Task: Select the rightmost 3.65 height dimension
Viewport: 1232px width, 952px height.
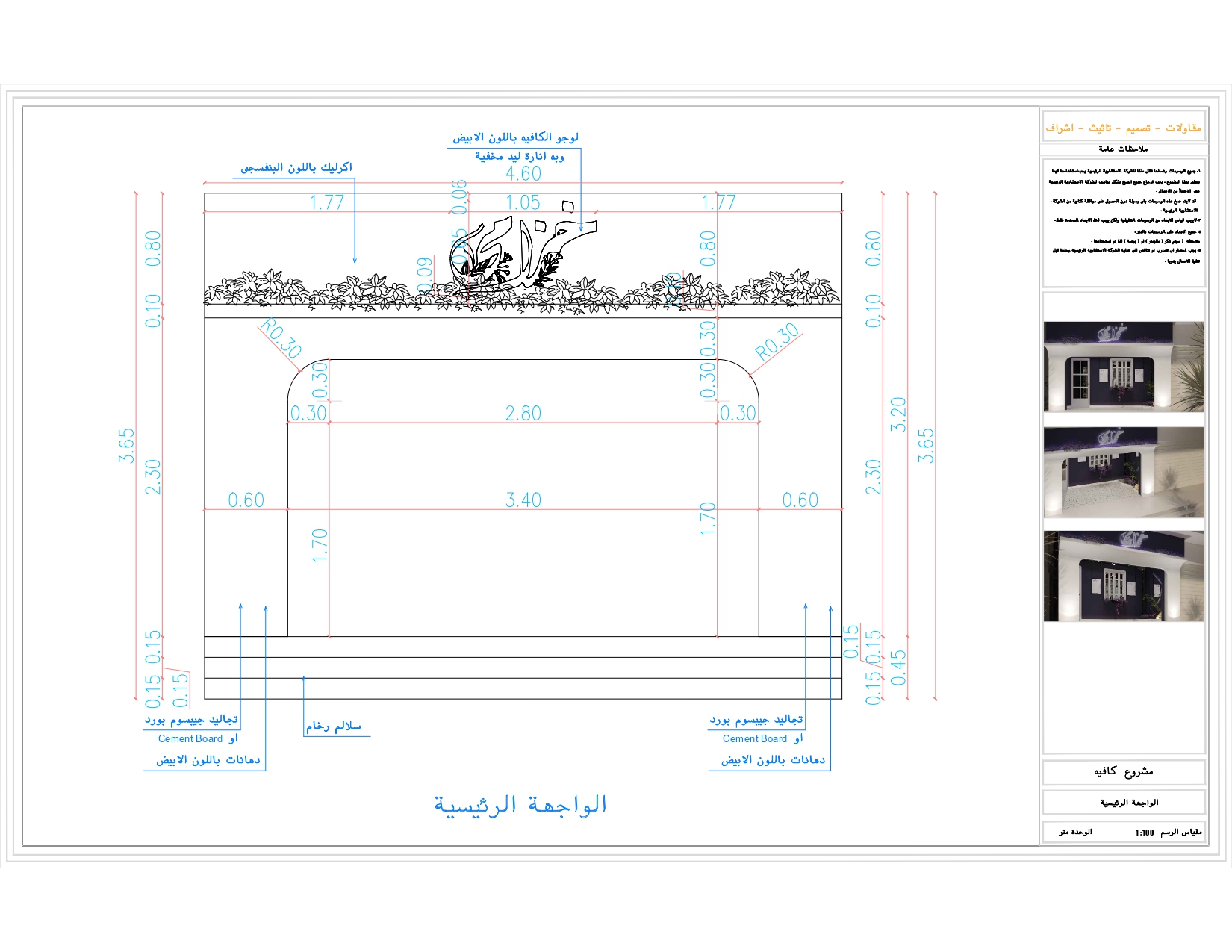Action: [926, 446]
